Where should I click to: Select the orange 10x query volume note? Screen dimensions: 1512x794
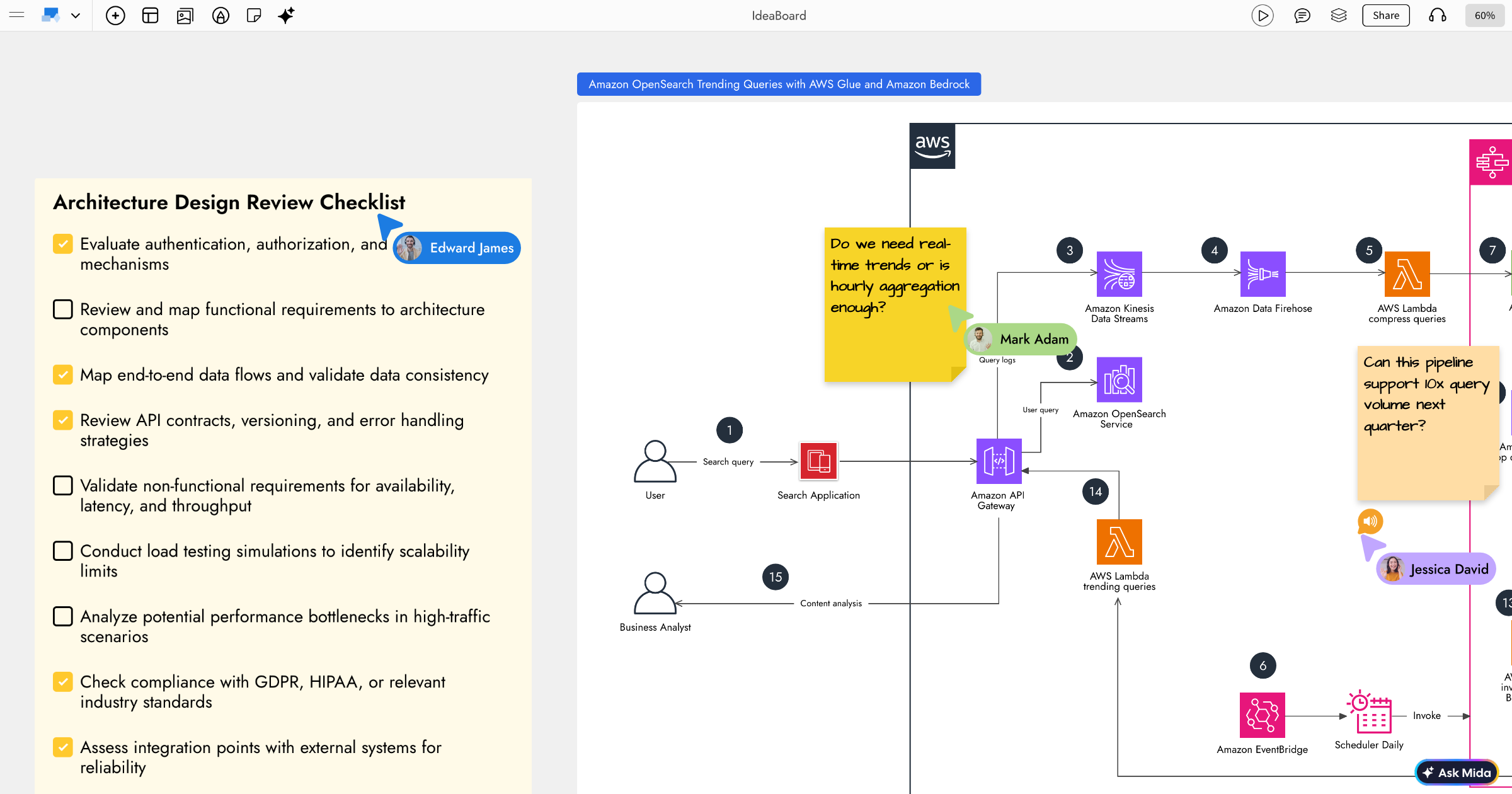click(x=1428, y=422)
